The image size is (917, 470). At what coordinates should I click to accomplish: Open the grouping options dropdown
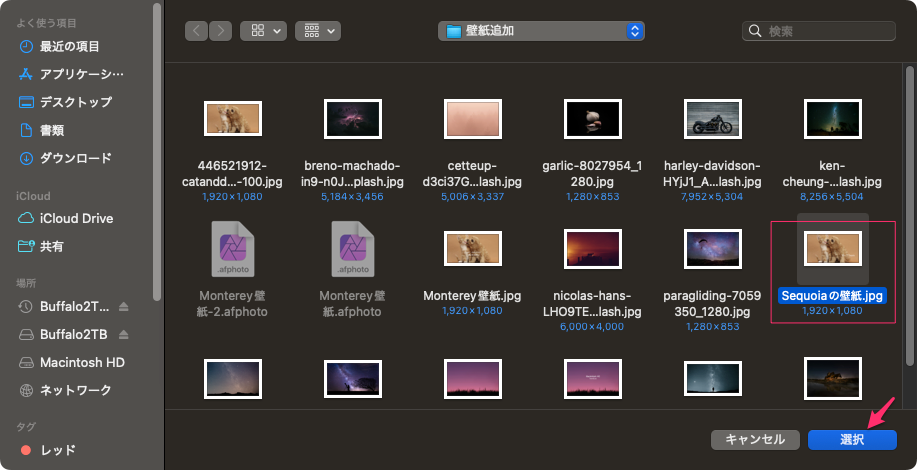[x=318, y=31]
